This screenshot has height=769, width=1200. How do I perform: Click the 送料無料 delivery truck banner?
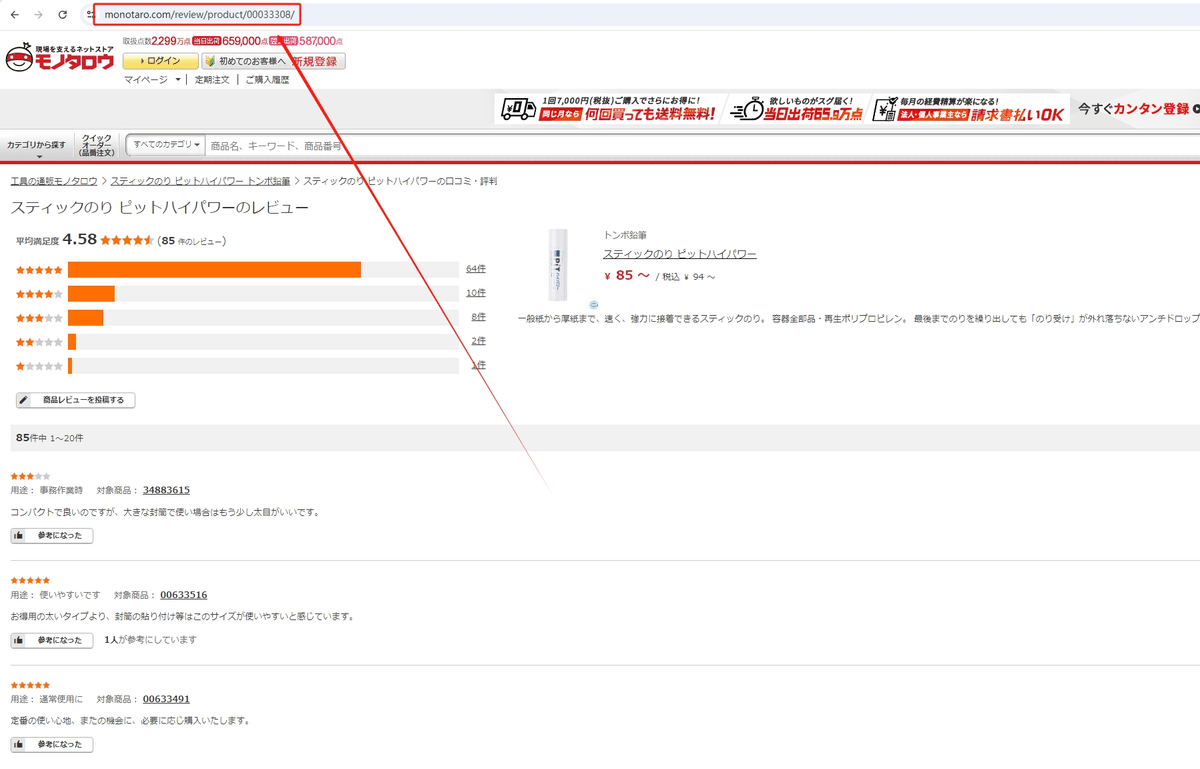coord(608,109)
